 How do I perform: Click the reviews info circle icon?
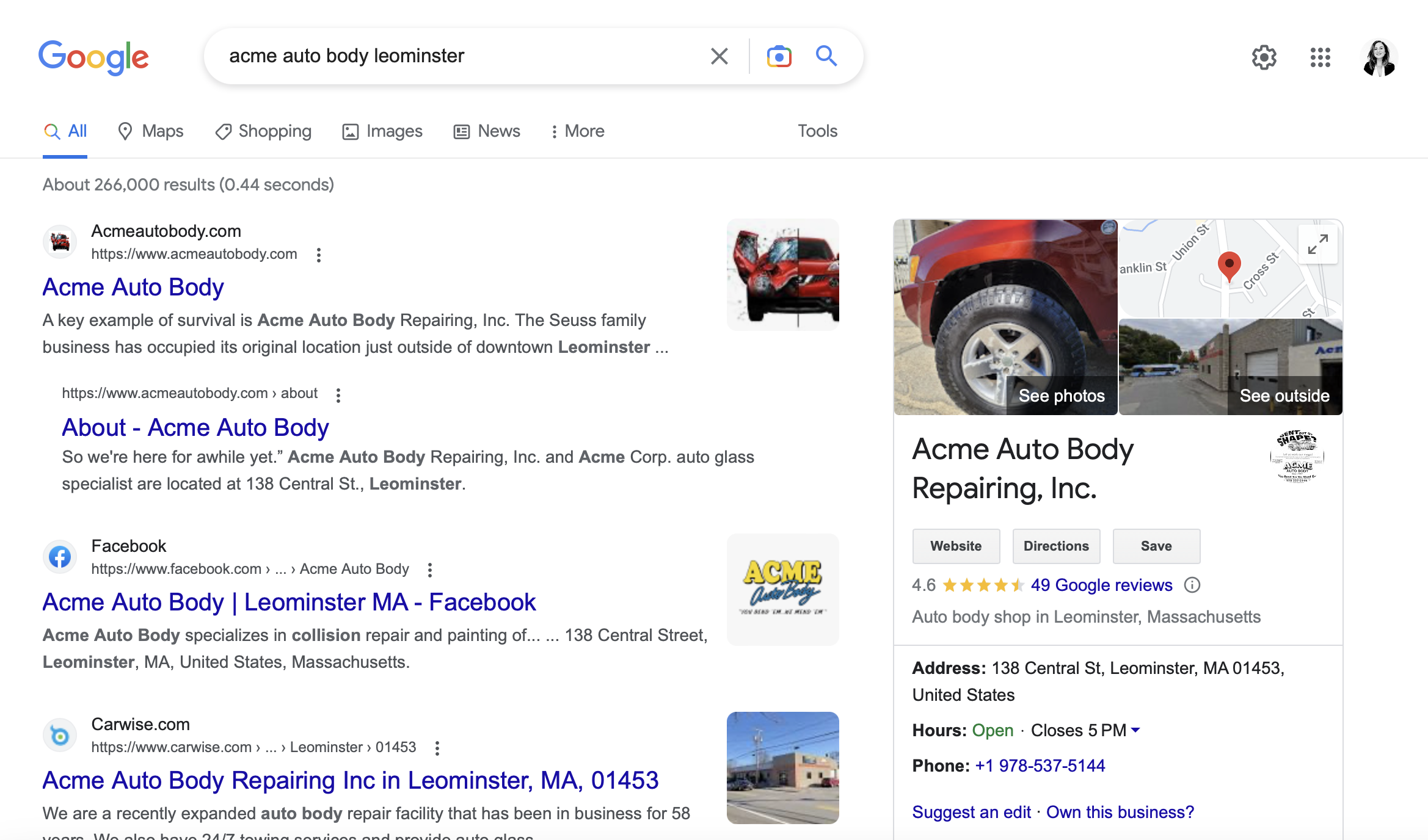pos(1192,585)
